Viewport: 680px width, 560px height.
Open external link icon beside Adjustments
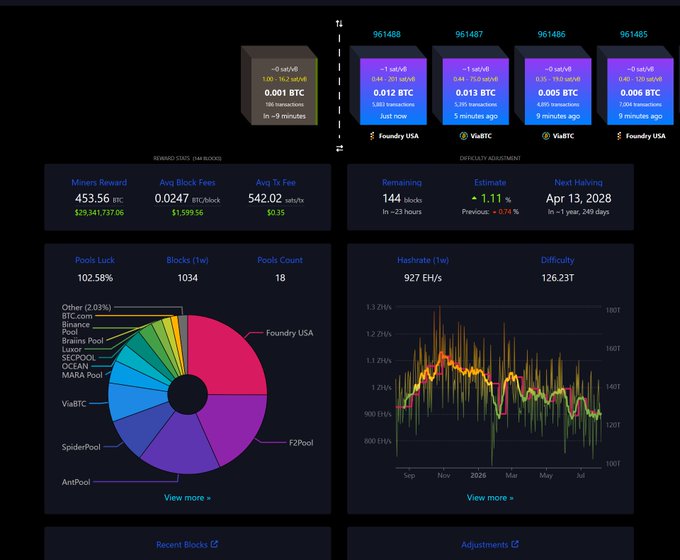pyautogui.click(x=515, y=544)
